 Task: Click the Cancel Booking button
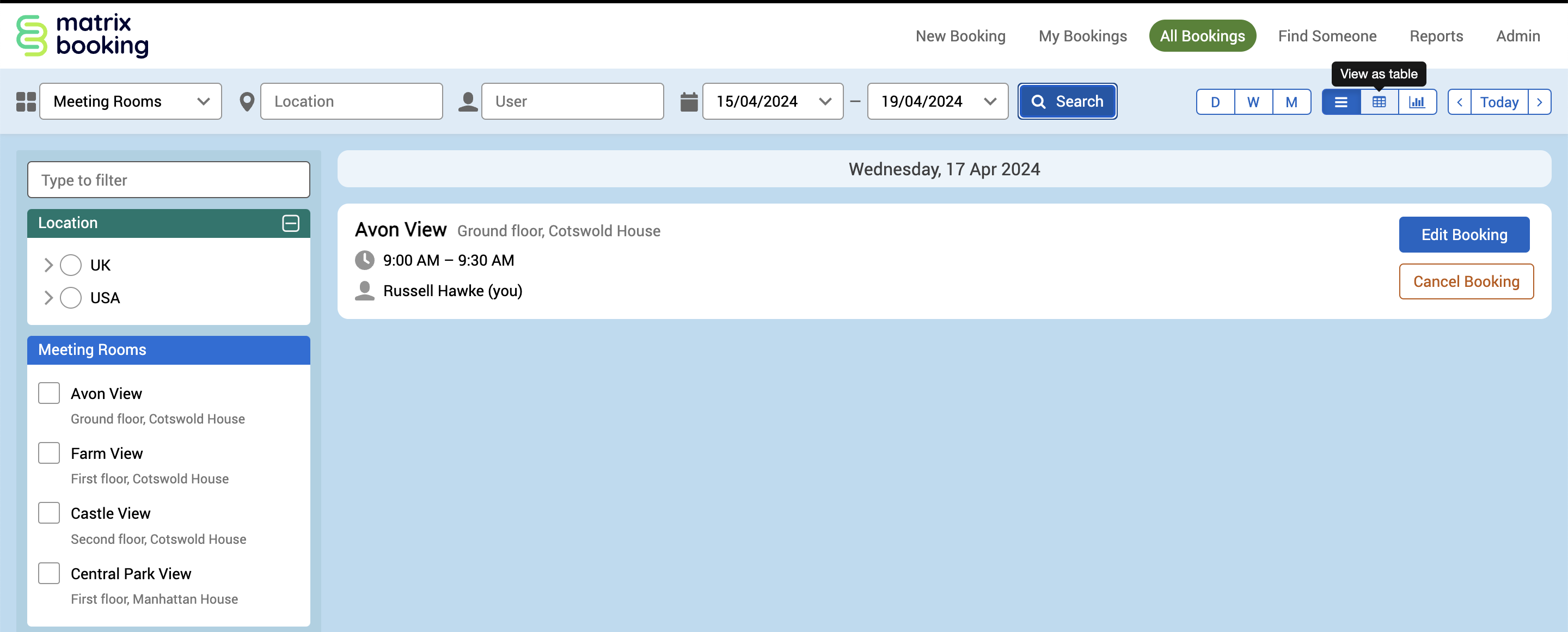coord(1466,281)
